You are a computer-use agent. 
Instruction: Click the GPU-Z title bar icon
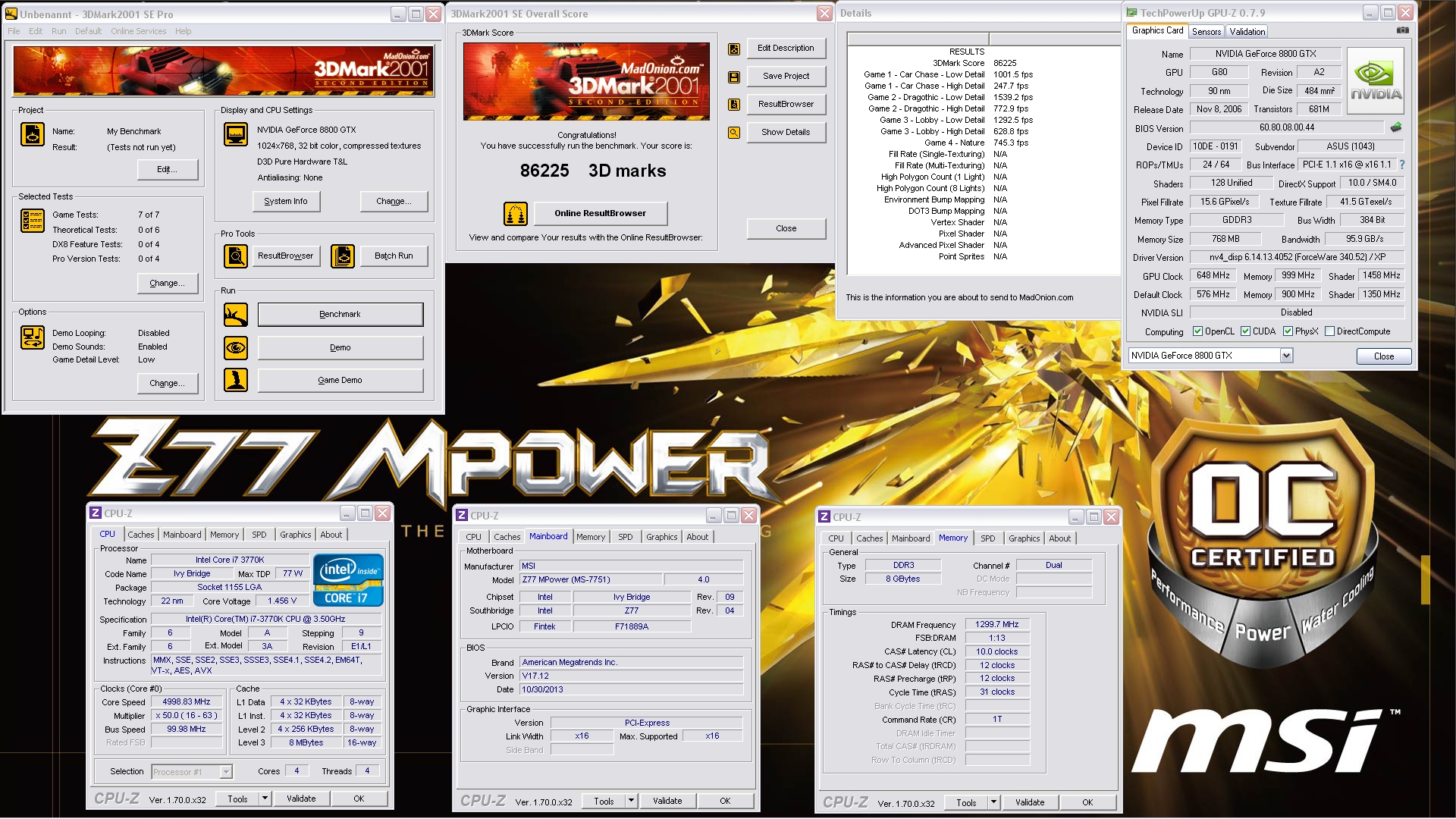tap(1132, 13)
